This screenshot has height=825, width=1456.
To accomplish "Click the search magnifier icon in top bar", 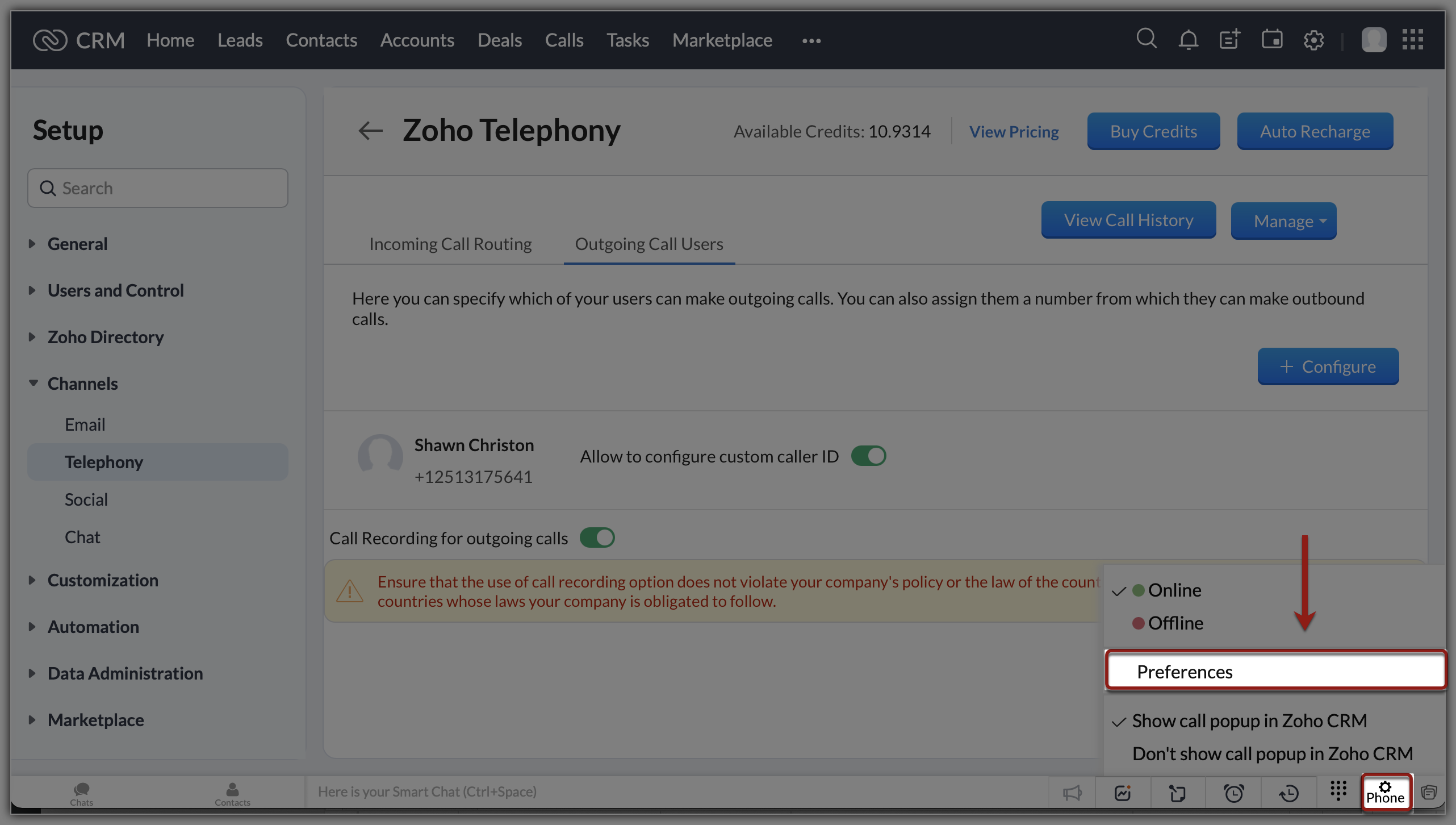I will (x=1146, y=39).
